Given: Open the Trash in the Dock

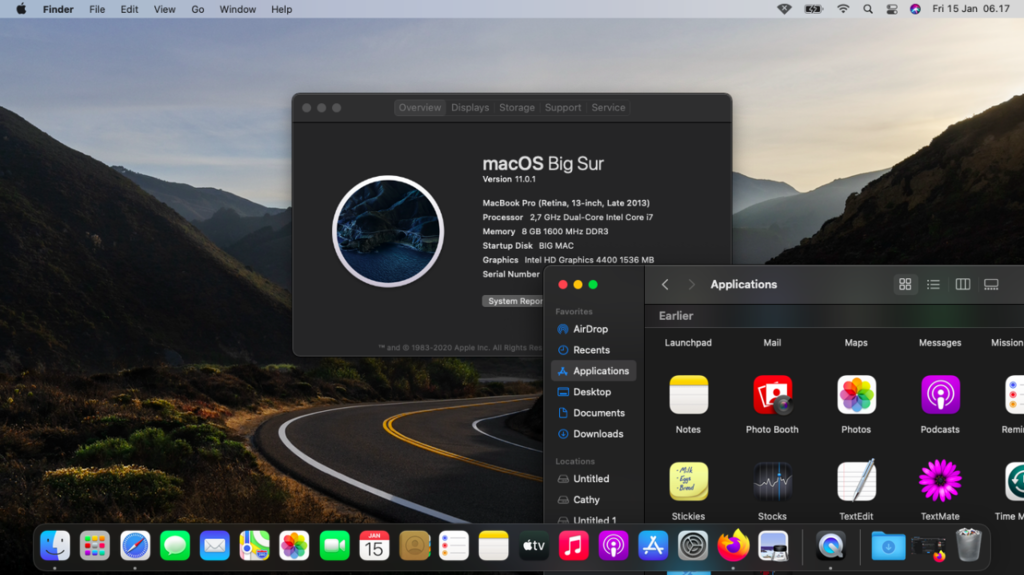Looking at the screenshot, I should [968, 545].
